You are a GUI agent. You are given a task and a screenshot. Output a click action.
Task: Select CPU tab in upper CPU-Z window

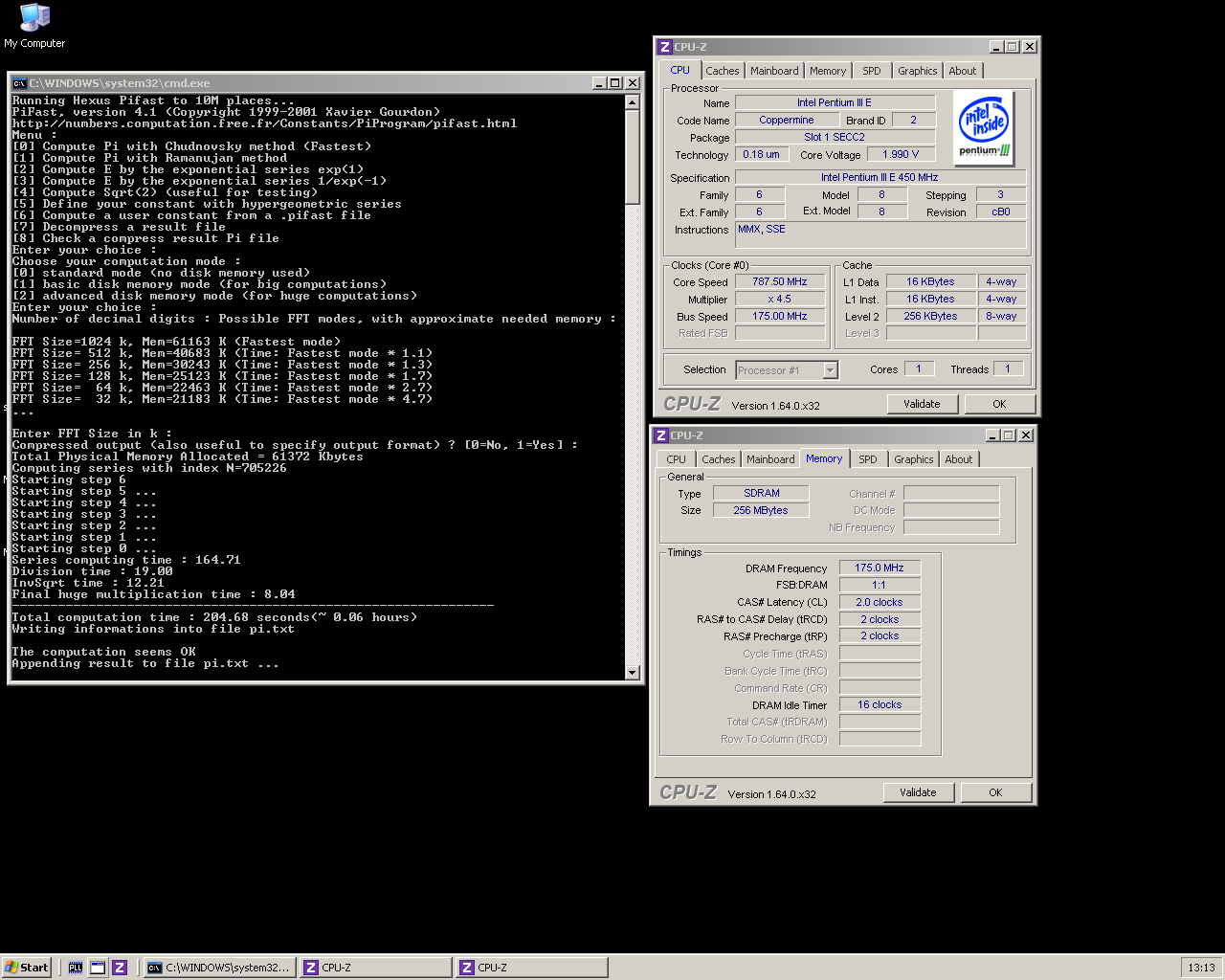680,70
